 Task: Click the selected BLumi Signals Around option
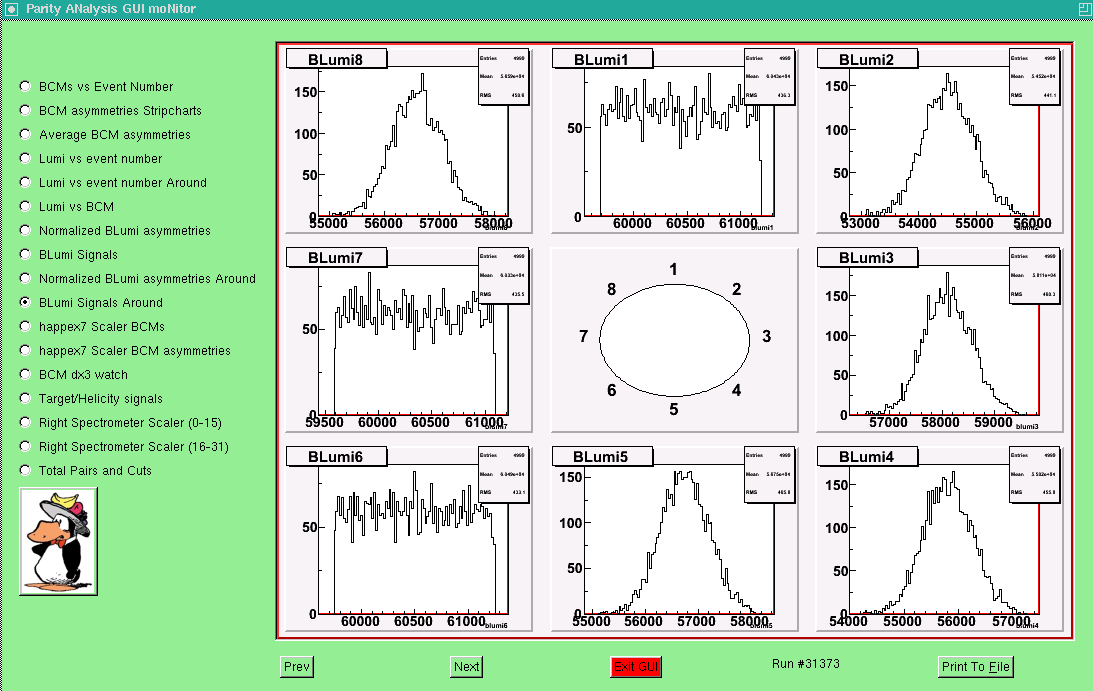[x=26, y=302]
